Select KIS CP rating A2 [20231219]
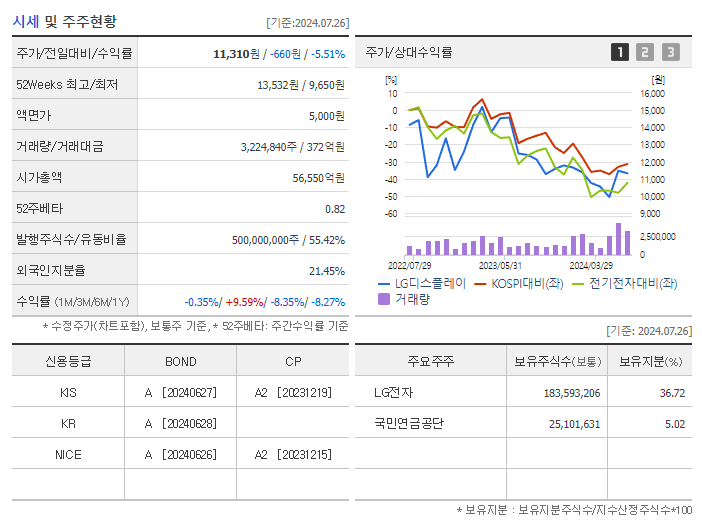 pos(293,393)
